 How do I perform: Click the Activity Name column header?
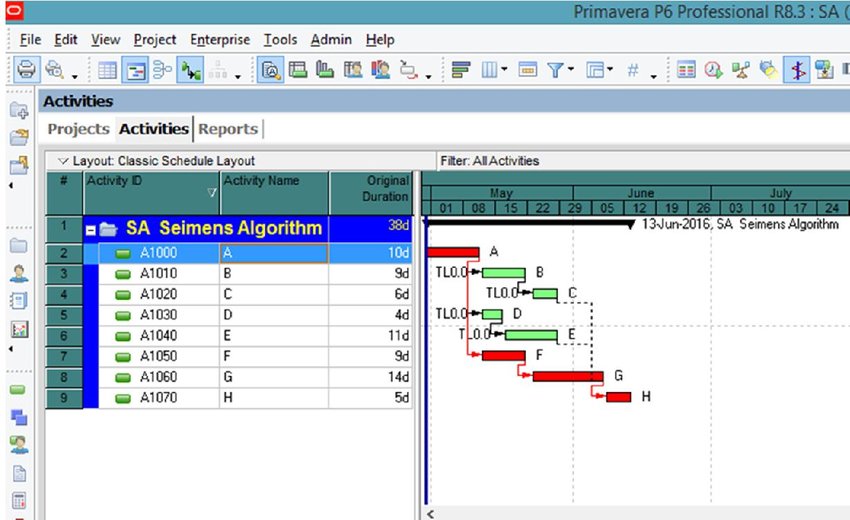point(274,193)
